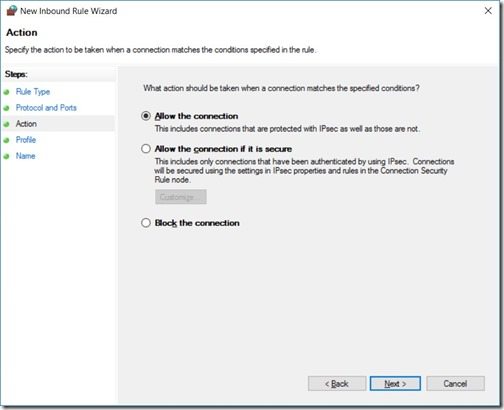Image resolution: width=504 pixels, height=410 pixels.
Task: Click the Block the connection label text
Action: click(x=197, y=223)
